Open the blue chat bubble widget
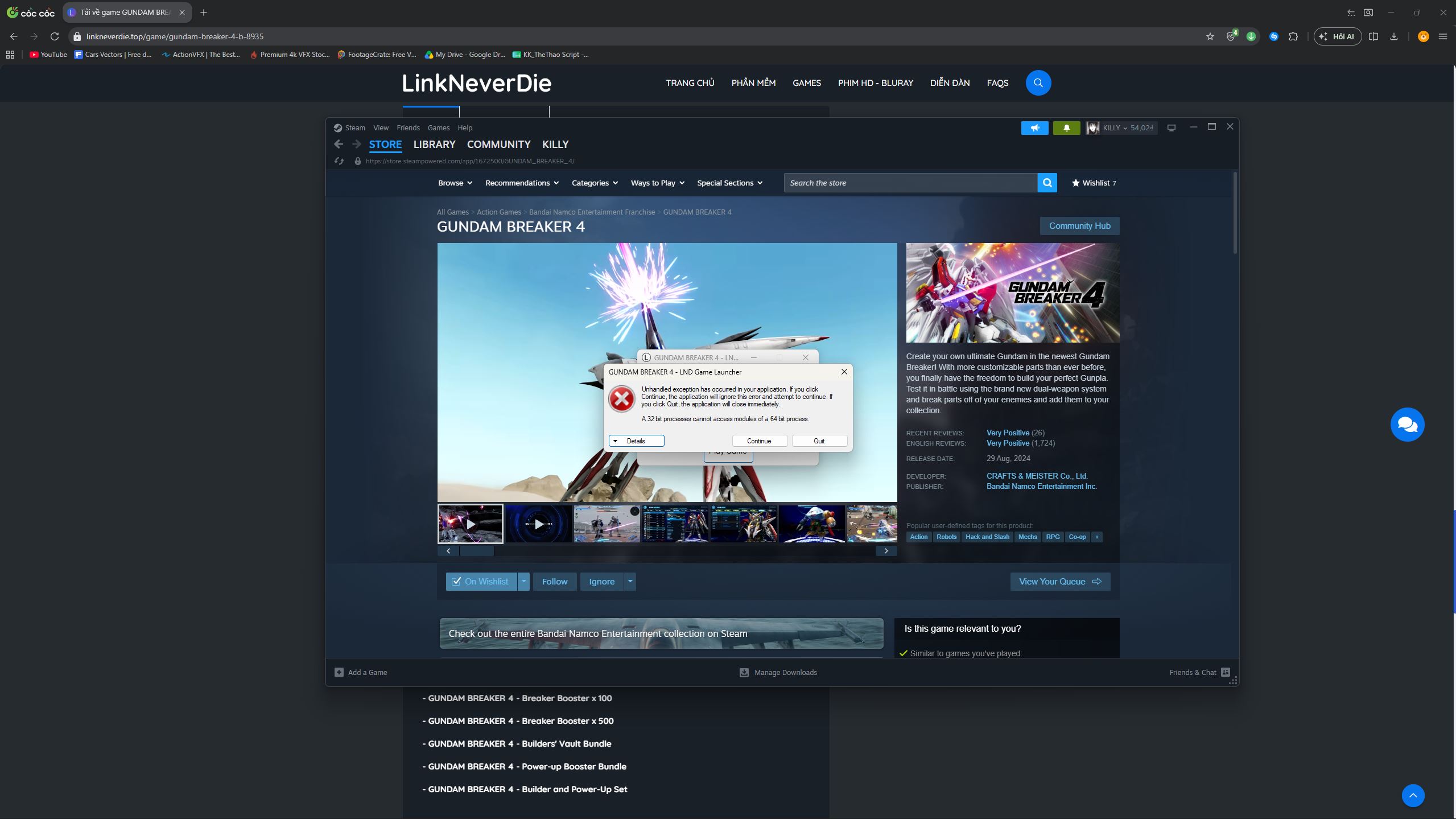1456x819 pixels. click(x=1407, y=425)
